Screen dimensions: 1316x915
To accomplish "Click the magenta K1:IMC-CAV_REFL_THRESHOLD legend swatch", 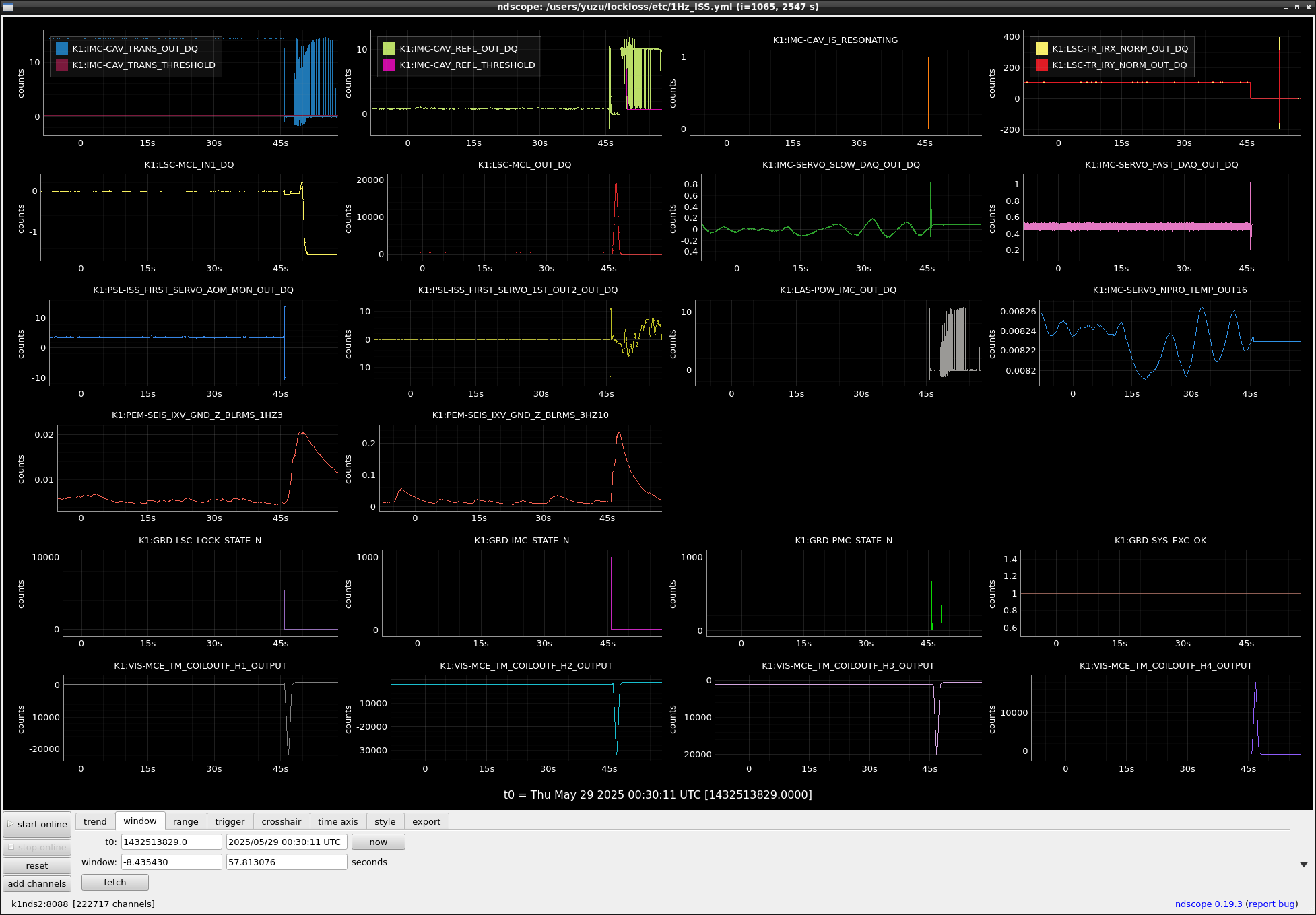I will [389, 65].
